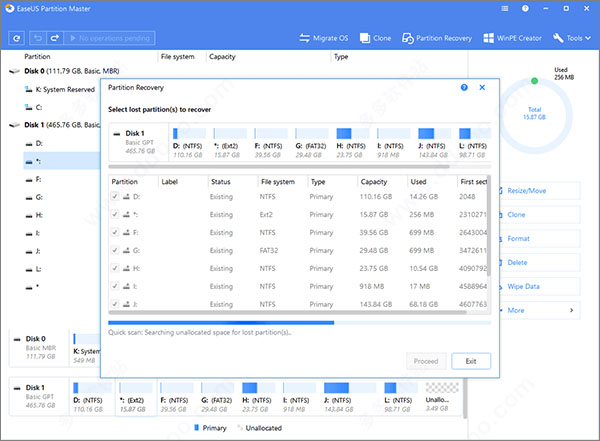Click the help question mark in the dialog
The image size is (600, 441).
click(464, 88)
